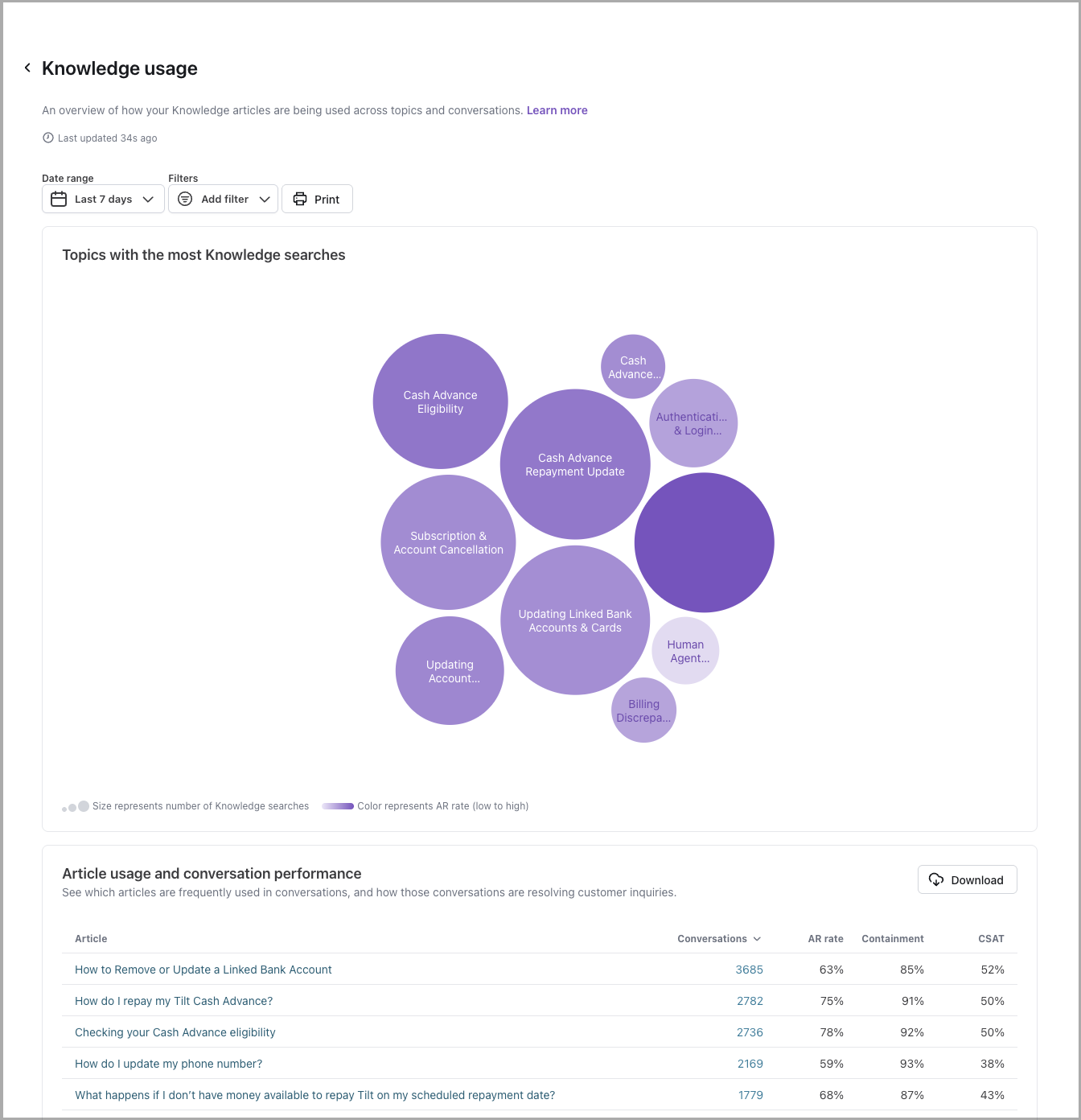The width and height of the screenshot is (1081, 1120).
Task: Open How to Remove or Update Linked Bank Account
Action: tap(203, 970)
